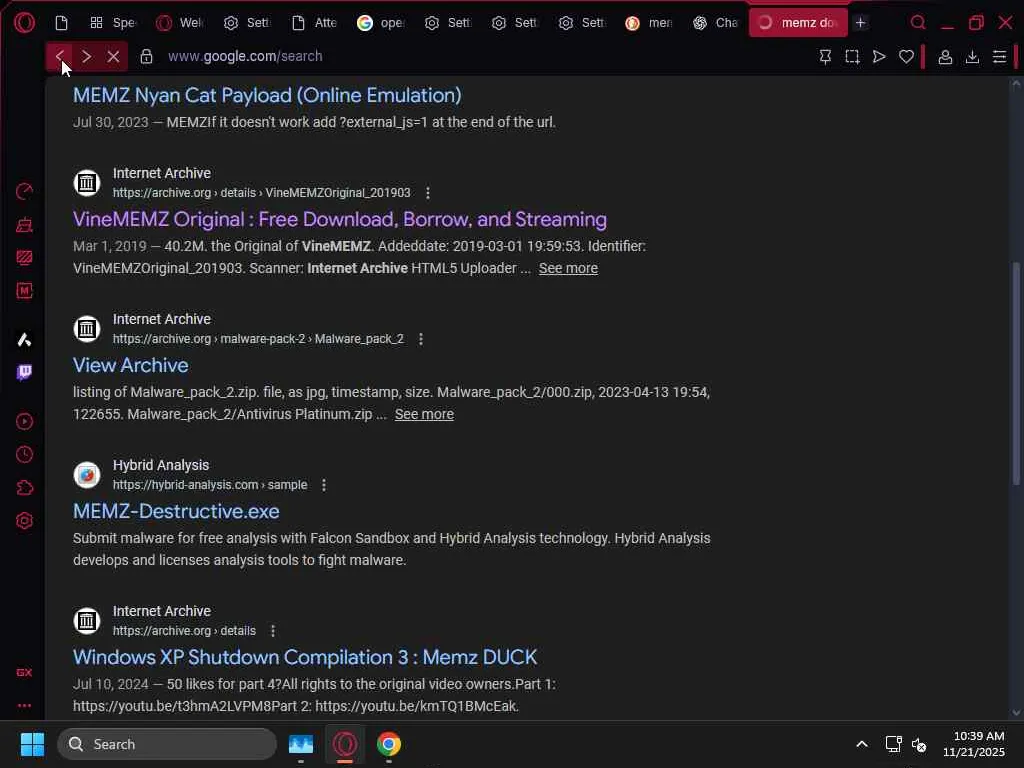
Task: Open the profile account icon
Action: coord(944,57)
